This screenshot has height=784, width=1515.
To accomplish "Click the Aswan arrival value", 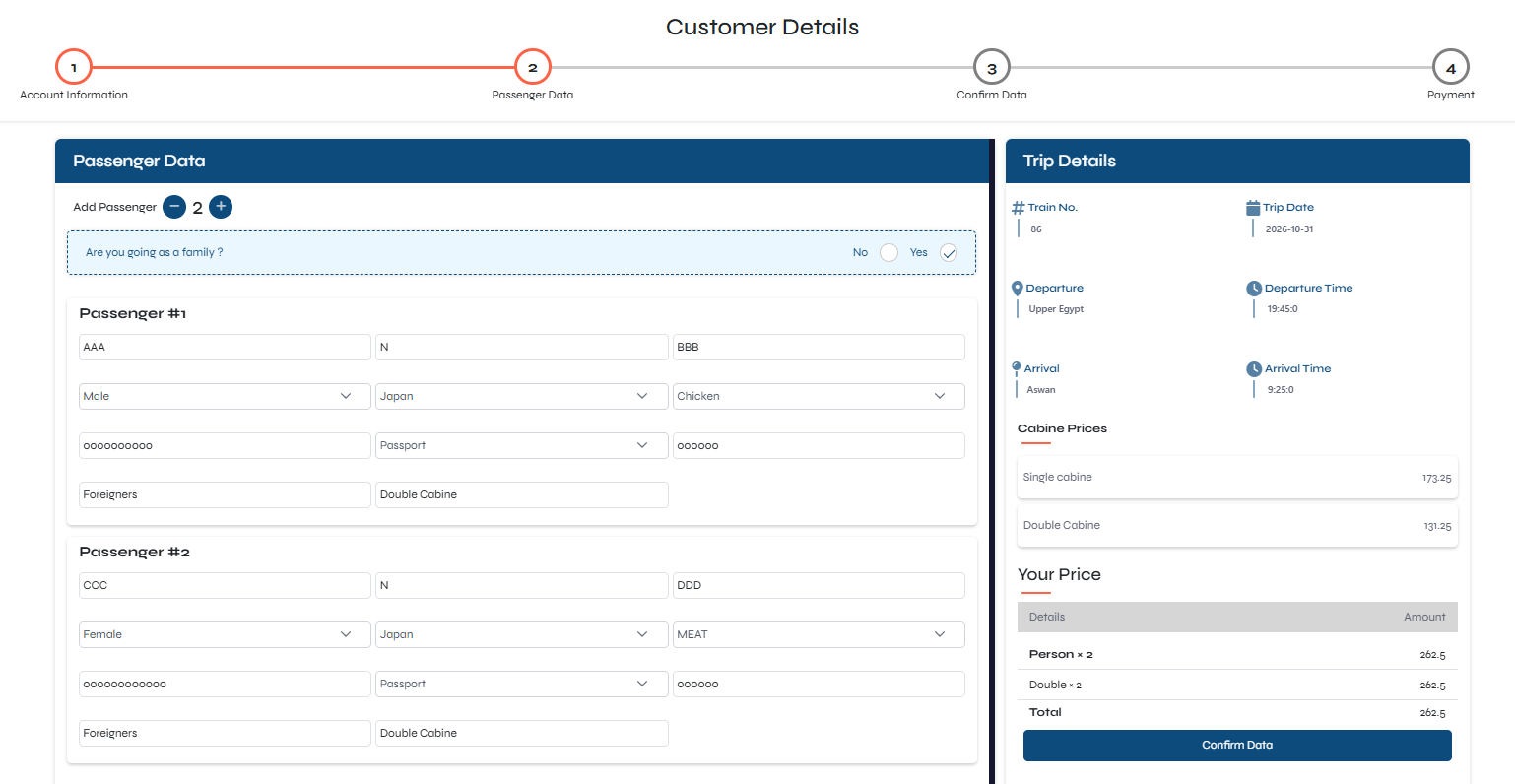I will [1041, 390].
